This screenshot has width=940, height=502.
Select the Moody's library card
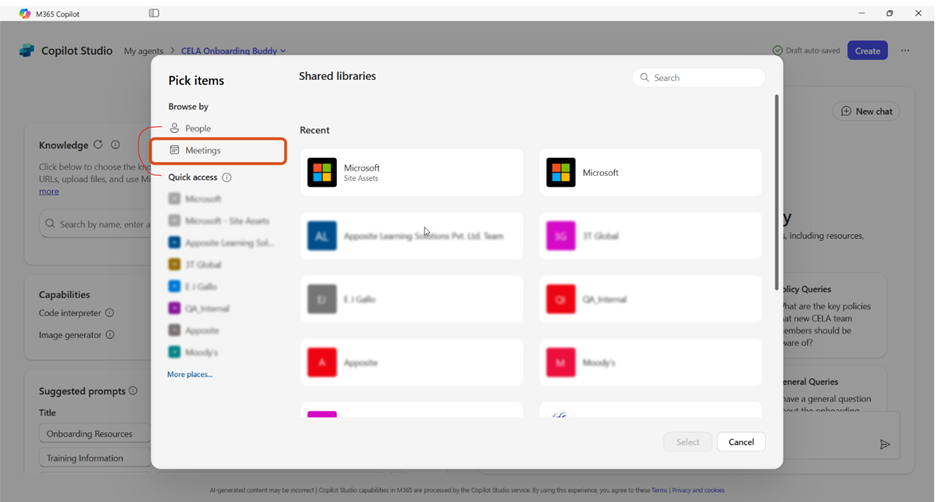coord(650,363)
